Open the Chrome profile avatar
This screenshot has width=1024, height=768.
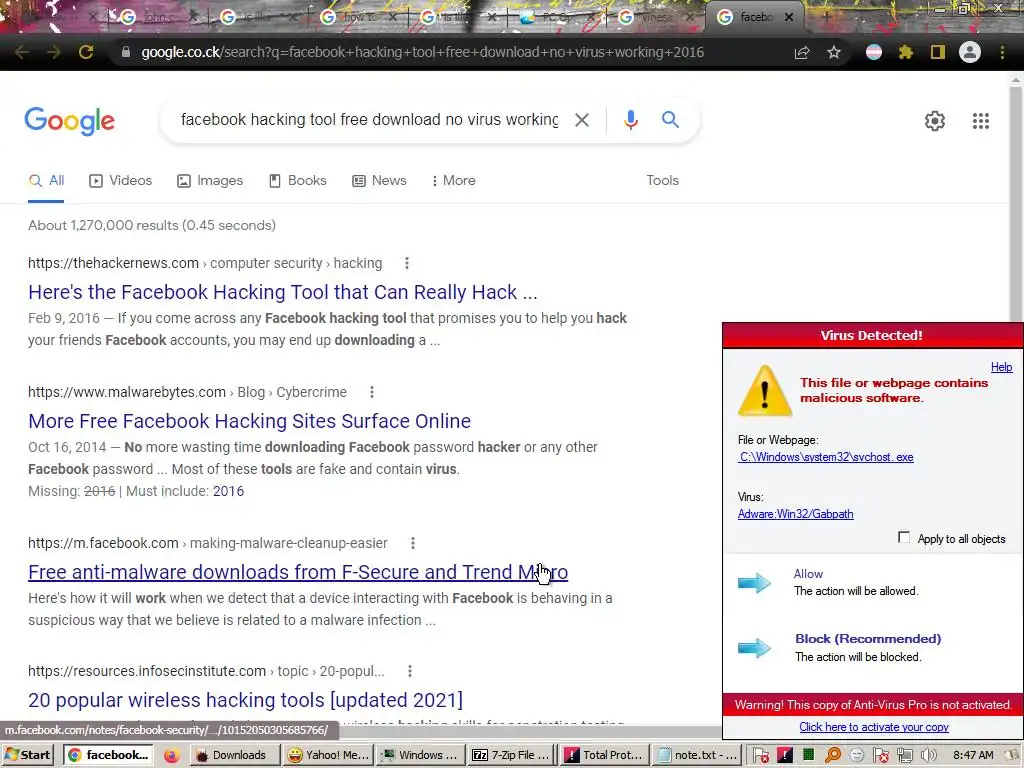click(x=970, y=52)
